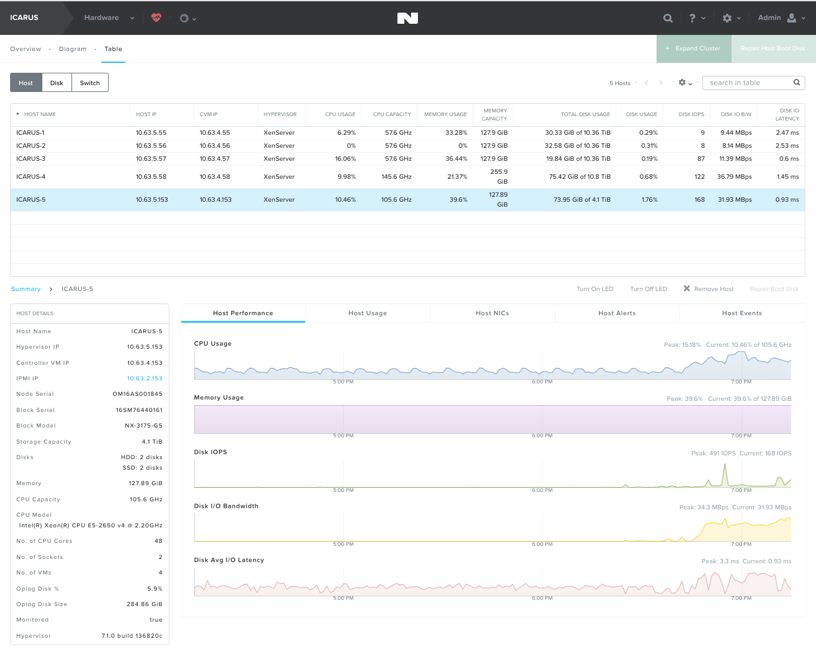Click the Remove Host X icon
Screen dimensions: 816x664
click(x=686, y=288)
